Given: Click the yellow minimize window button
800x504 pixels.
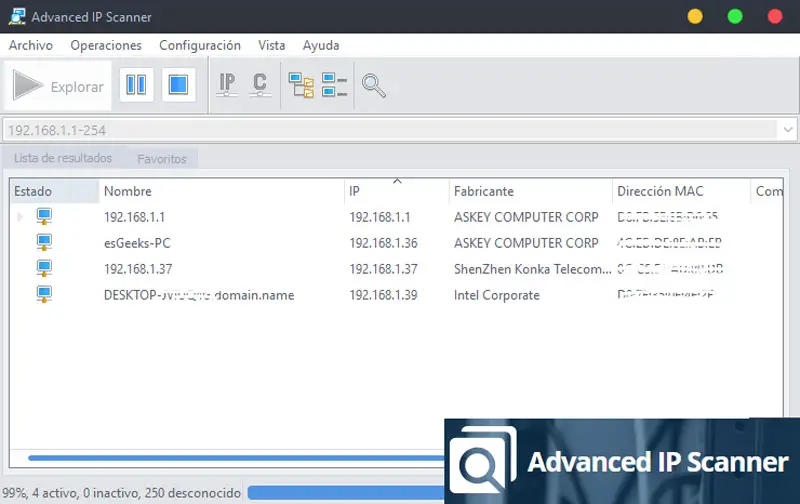Looking at the screenshot, I should [695, 16].
